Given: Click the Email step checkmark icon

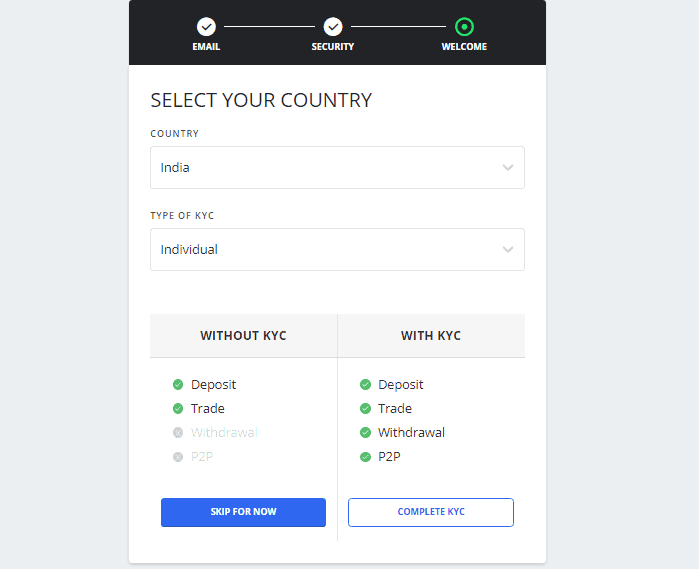Looking at the screenshot, I should point(206,27).
